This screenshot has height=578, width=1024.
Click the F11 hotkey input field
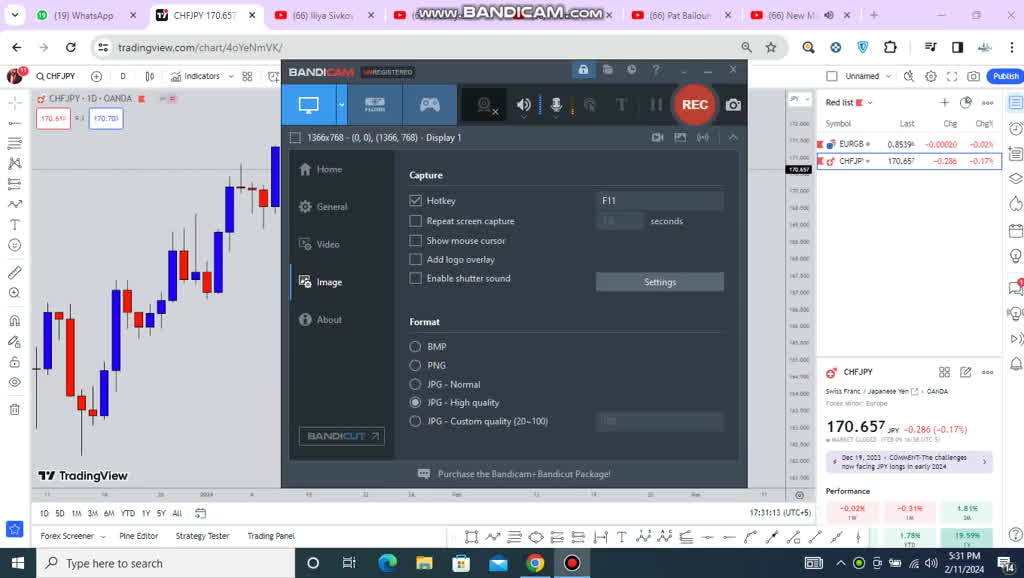tap(659, 201)
